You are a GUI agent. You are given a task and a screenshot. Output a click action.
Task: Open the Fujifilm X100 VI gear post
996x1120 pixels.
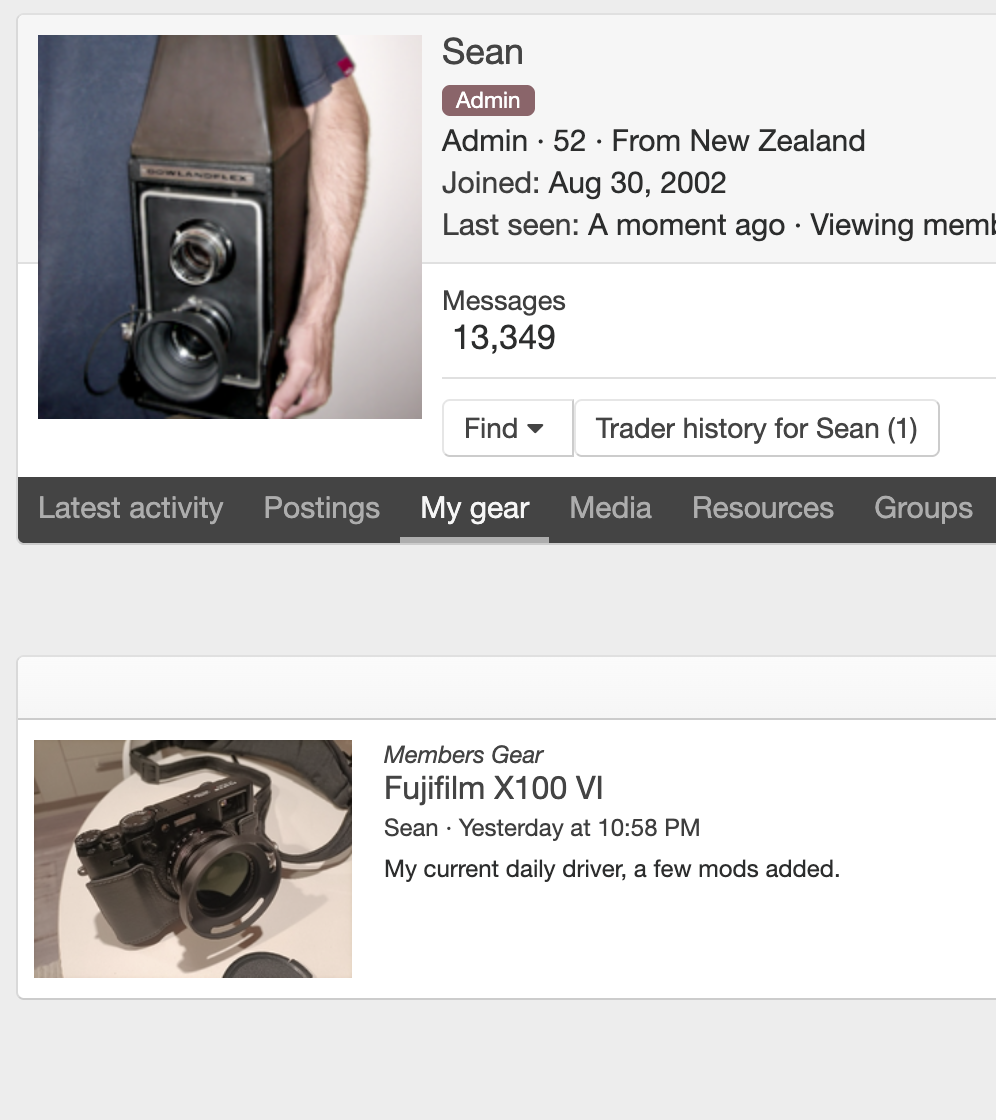point(493,788)
